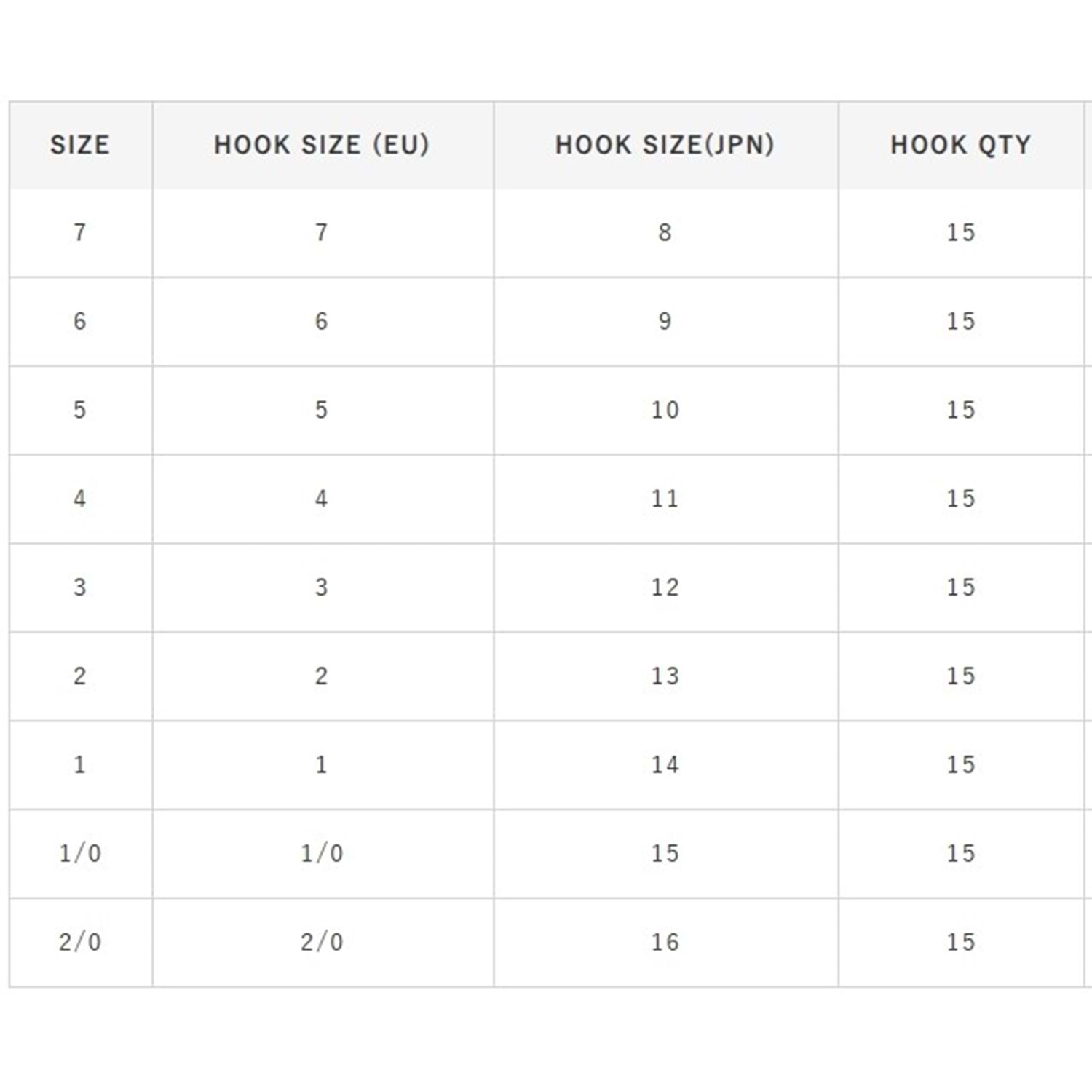1092x1092 pixels.
Task: Select 4 in the HOOK SIZE (EU) column
Action: coord(322,499)
